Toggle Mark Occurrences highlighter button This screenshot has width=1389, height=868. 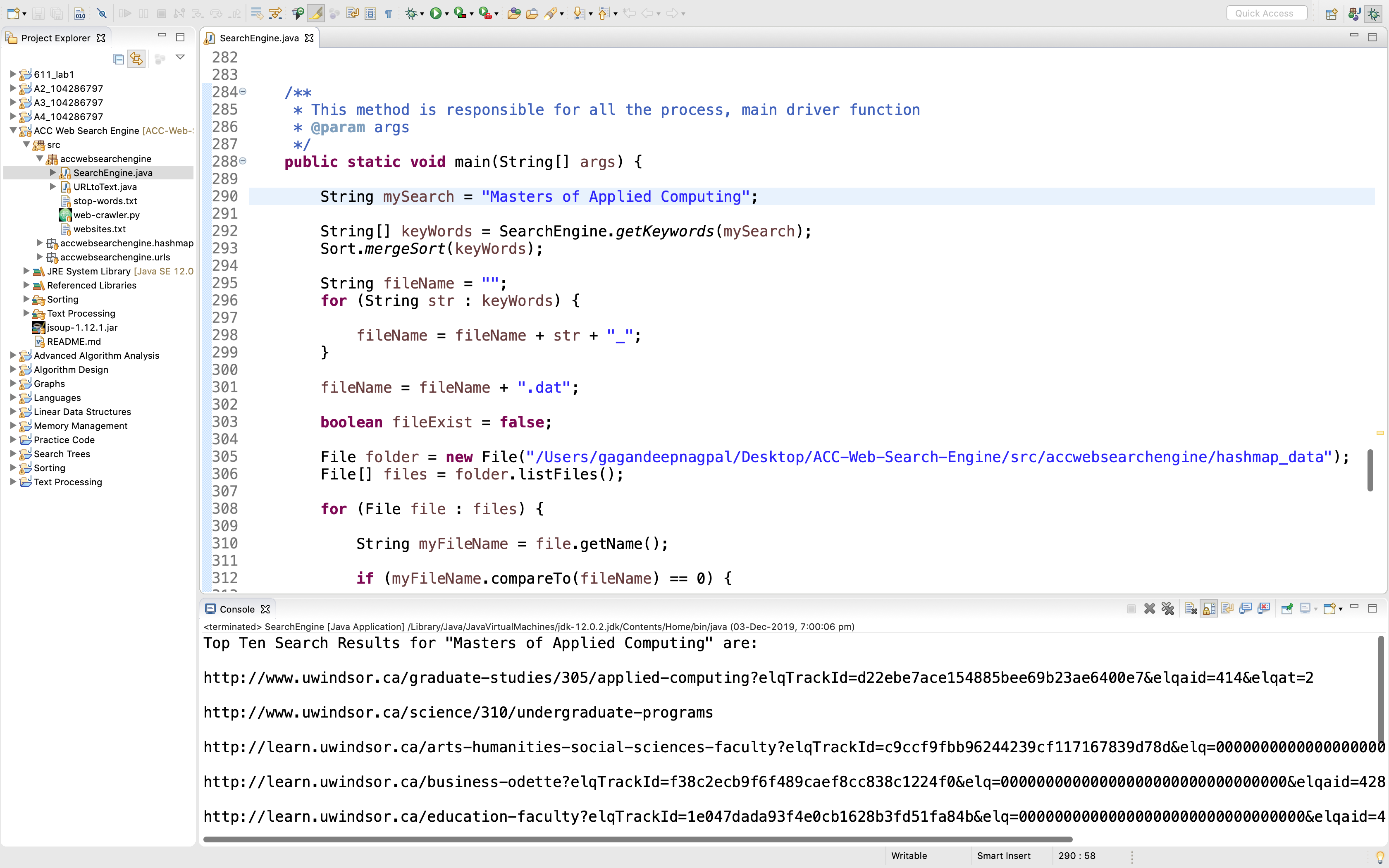coord(316,13)
